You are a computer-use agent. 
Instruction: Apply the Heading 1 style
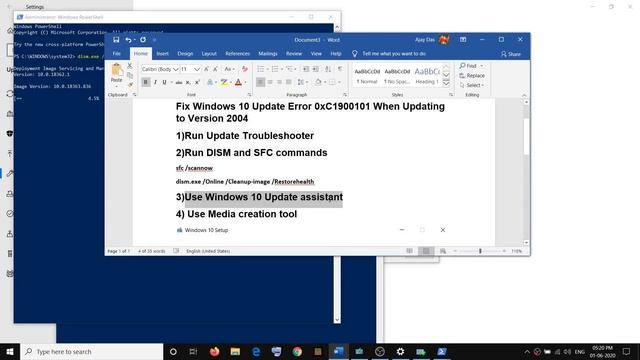(427, 76)
